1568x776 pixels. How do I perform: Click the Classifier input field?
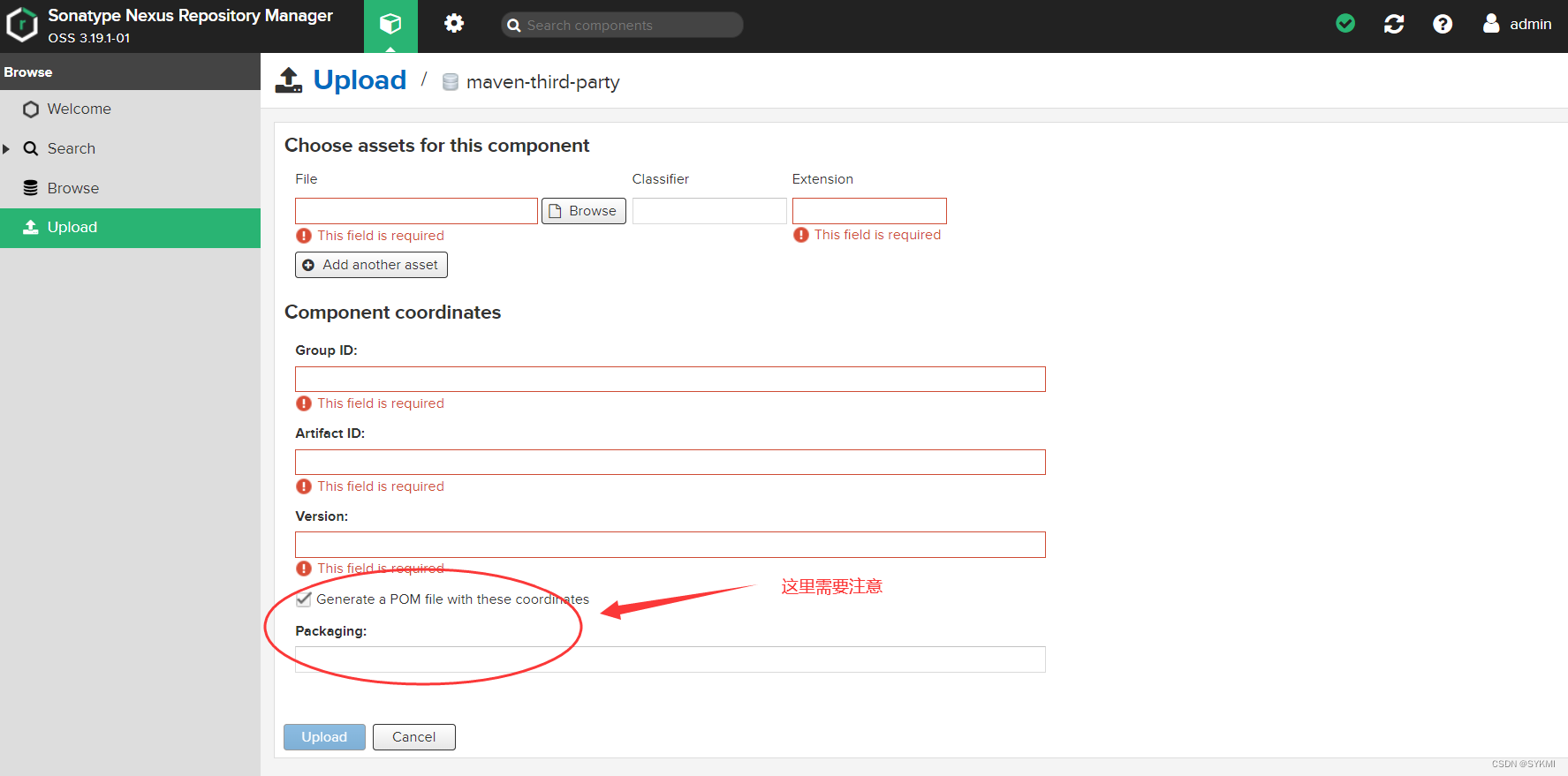coord(709,211)
